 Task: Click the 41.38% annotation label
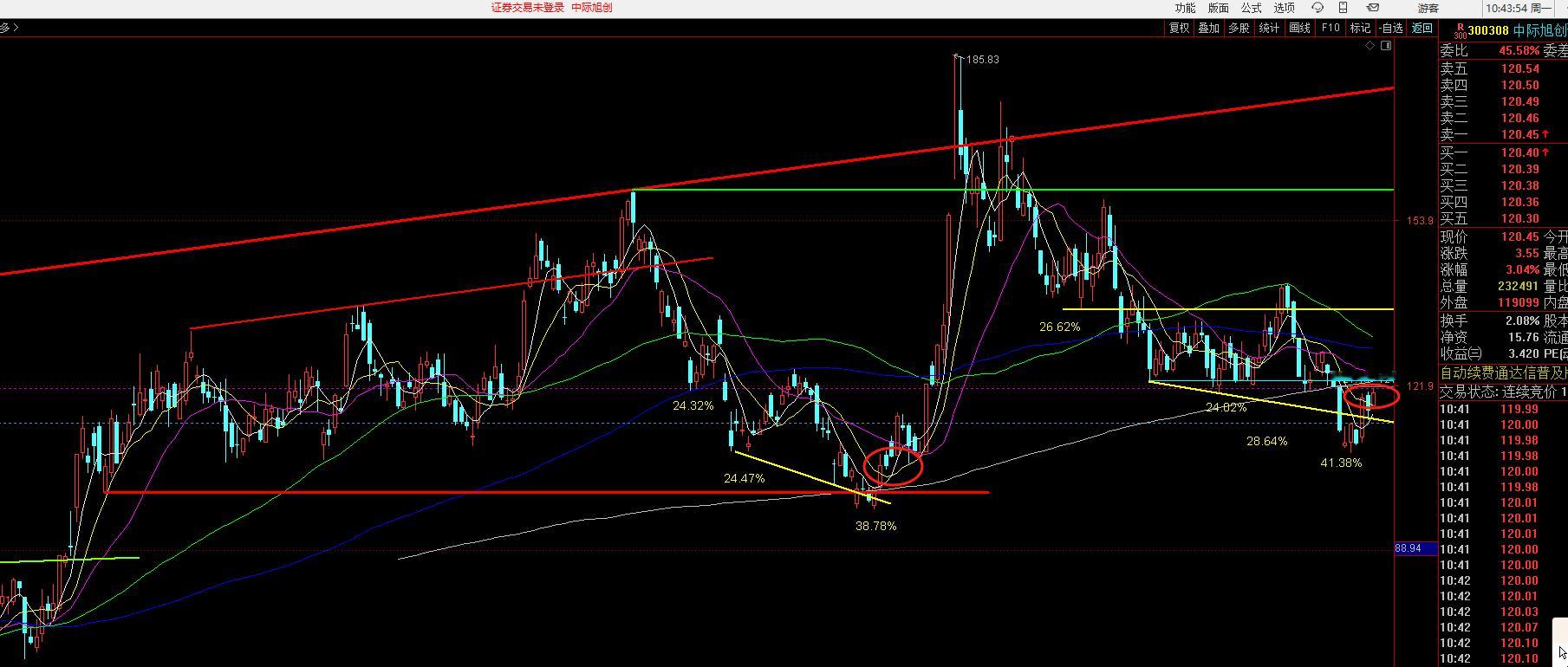[1341, 463]
